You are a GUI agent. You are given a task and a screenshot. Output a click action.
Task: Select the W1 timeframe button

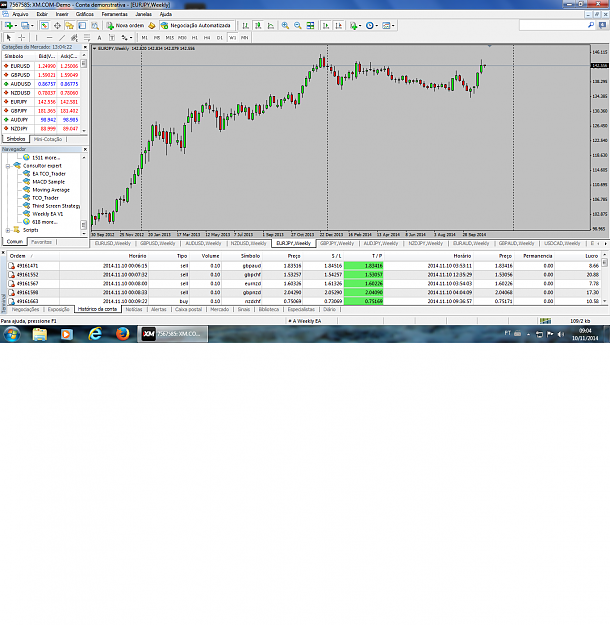click(232, 37)
